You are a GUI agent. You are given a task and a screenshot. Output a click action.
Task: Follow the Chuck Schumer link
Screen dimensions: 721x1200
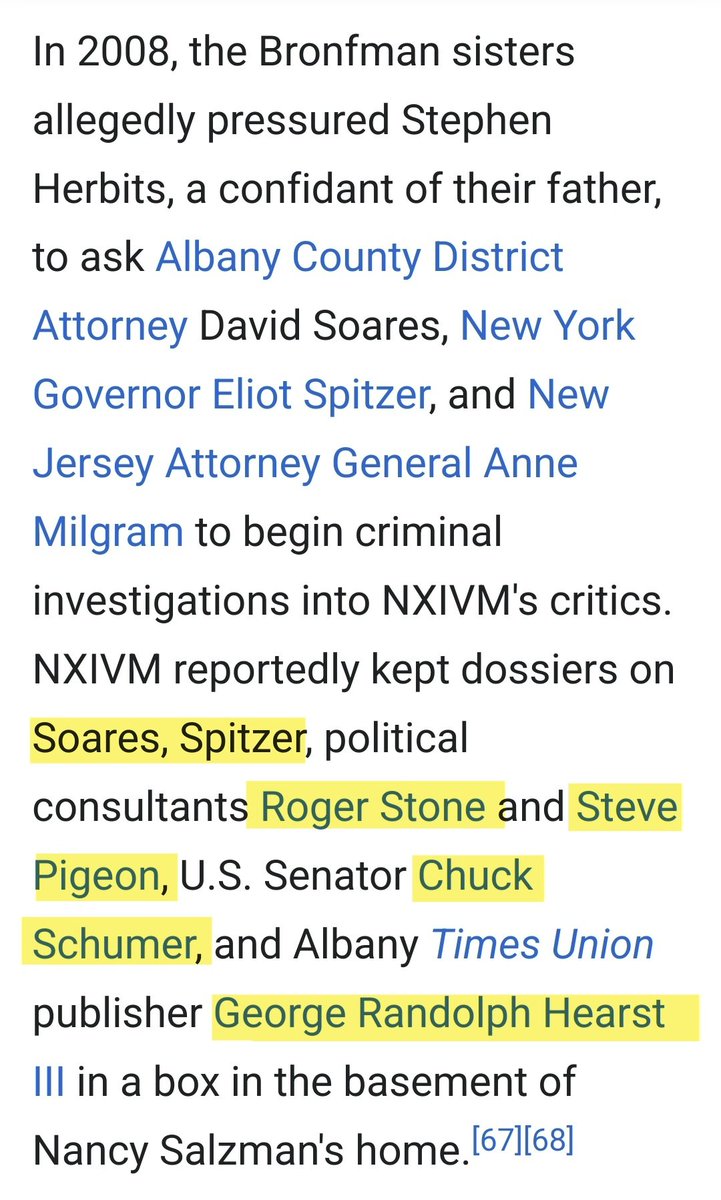[476, 876]
